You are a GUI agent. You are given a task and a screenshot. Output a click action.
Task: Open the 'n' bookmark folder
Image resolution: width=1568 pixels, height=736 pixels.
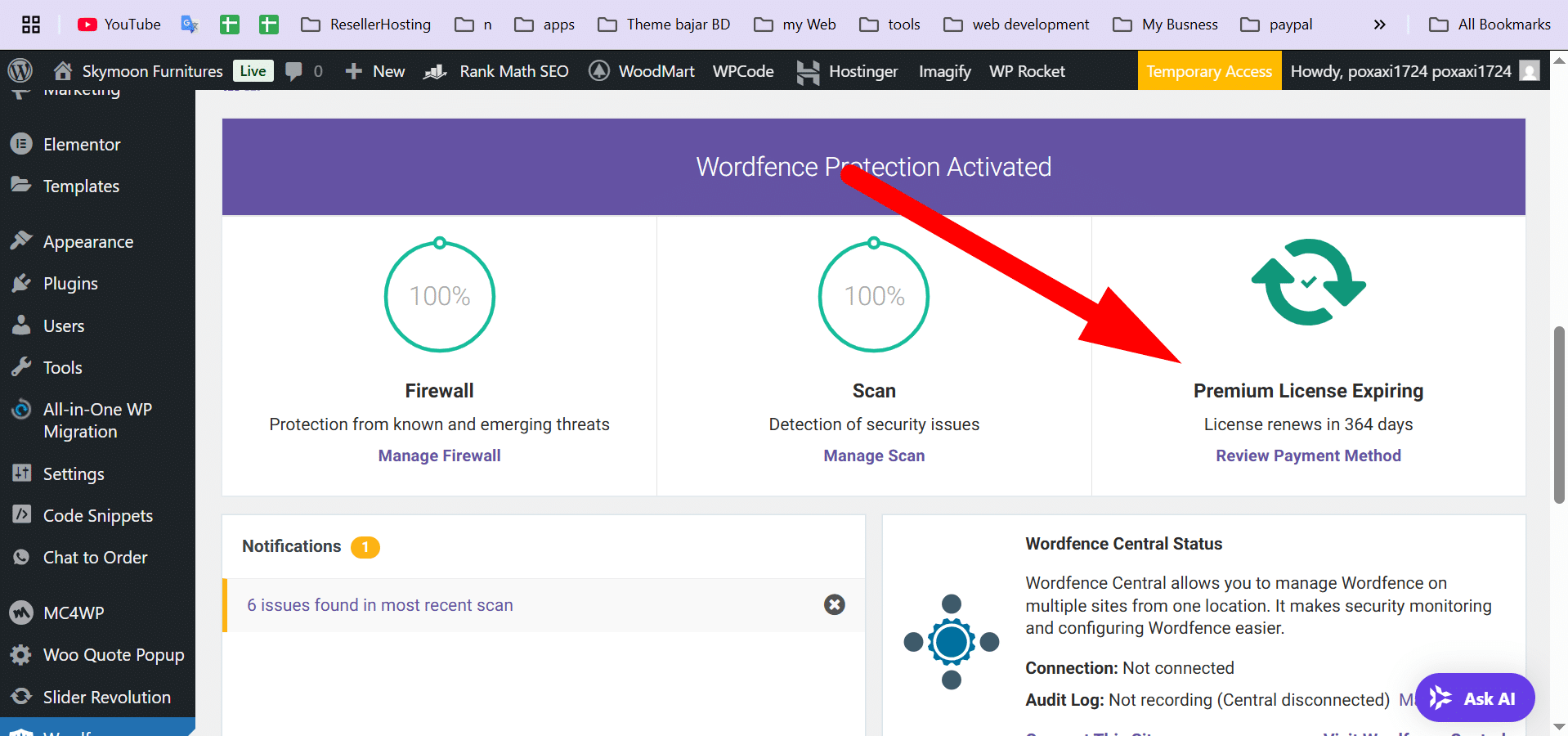[x=473, y=25]
